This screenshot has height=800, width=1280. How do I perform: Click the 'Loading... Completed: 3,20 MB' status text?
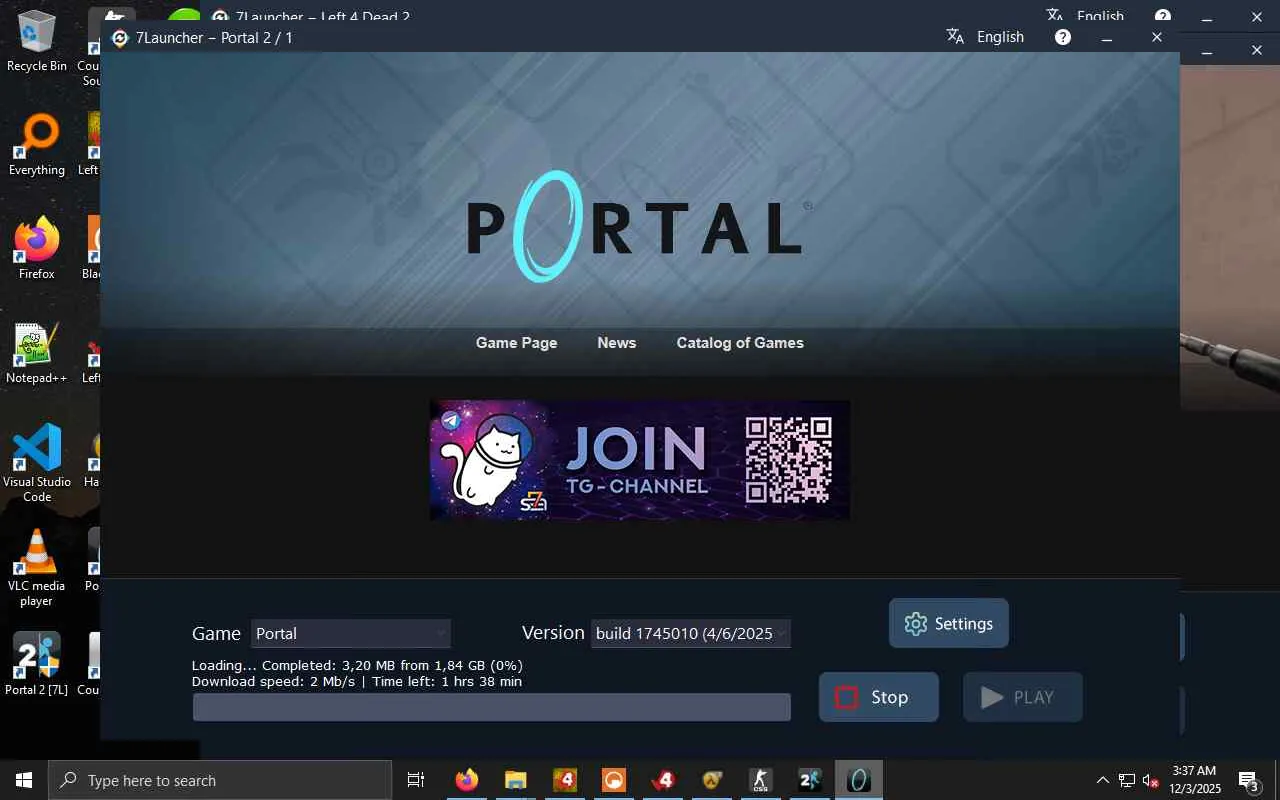click(x=357, y=665)
